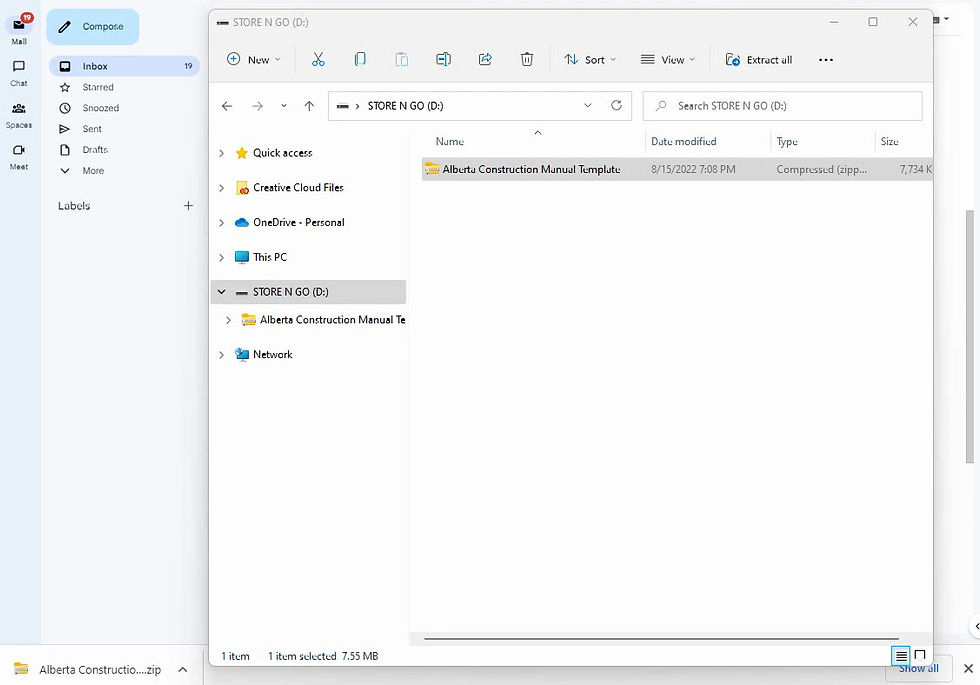Open Chat section in Gmail rail
The height and width of the screenshot is (685, 980).
click(19, 72)
